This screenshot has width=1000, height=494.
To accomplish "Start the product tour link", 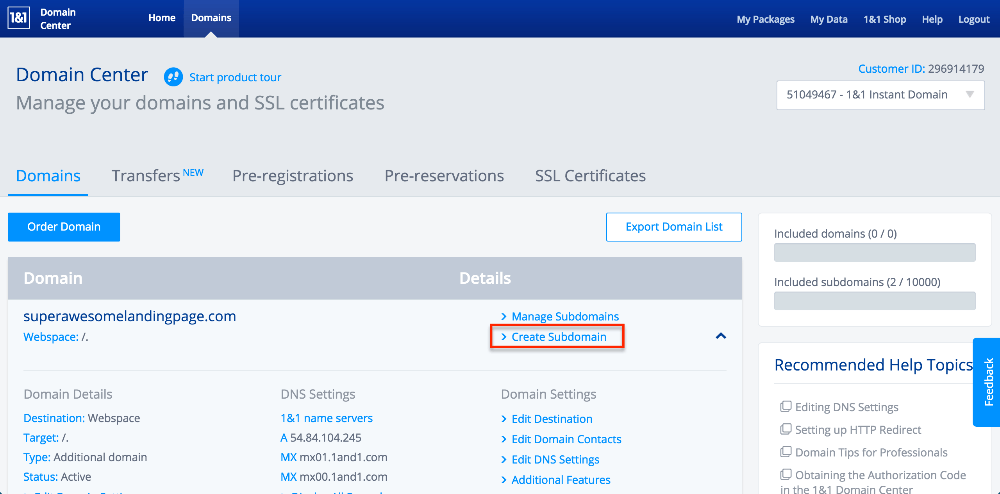I will click(x=235, y=78).
